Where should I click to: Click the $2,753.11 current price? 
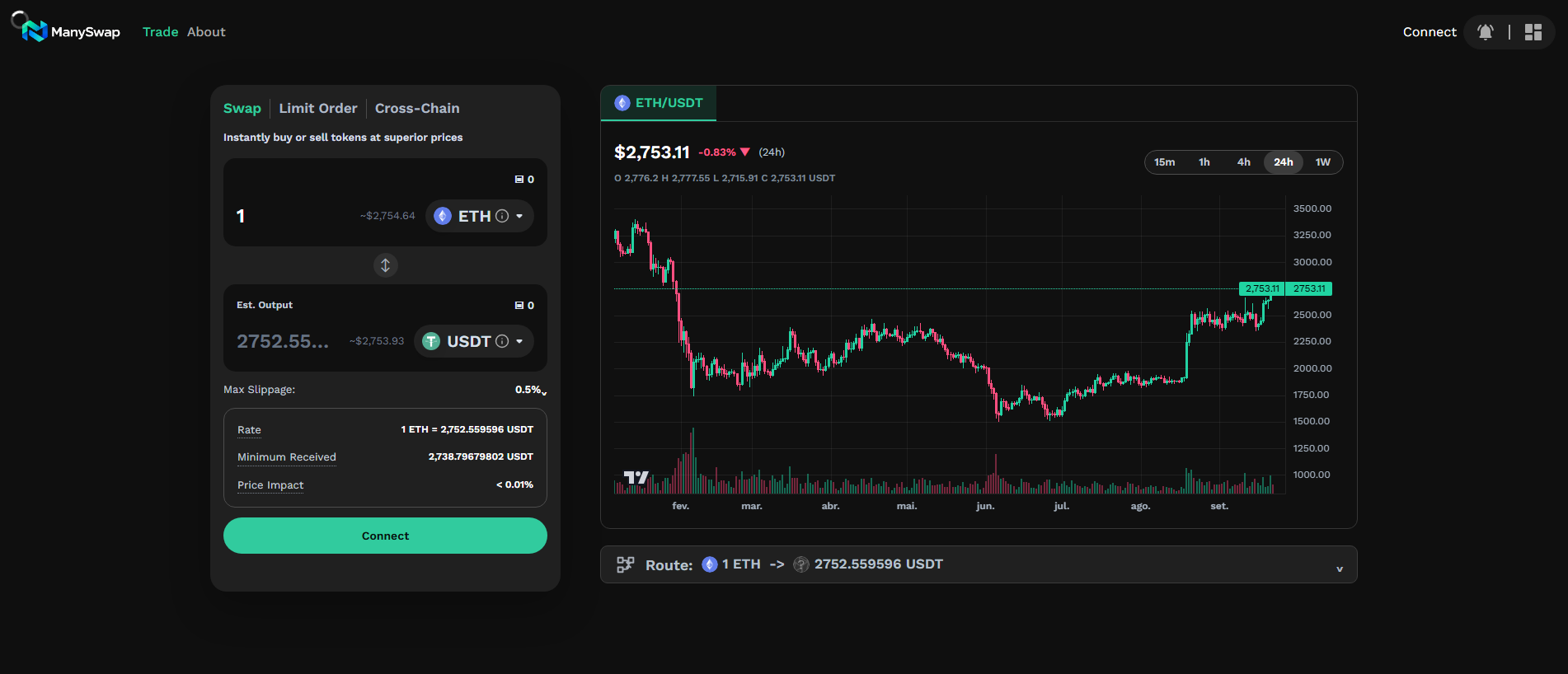coord(652,152)
